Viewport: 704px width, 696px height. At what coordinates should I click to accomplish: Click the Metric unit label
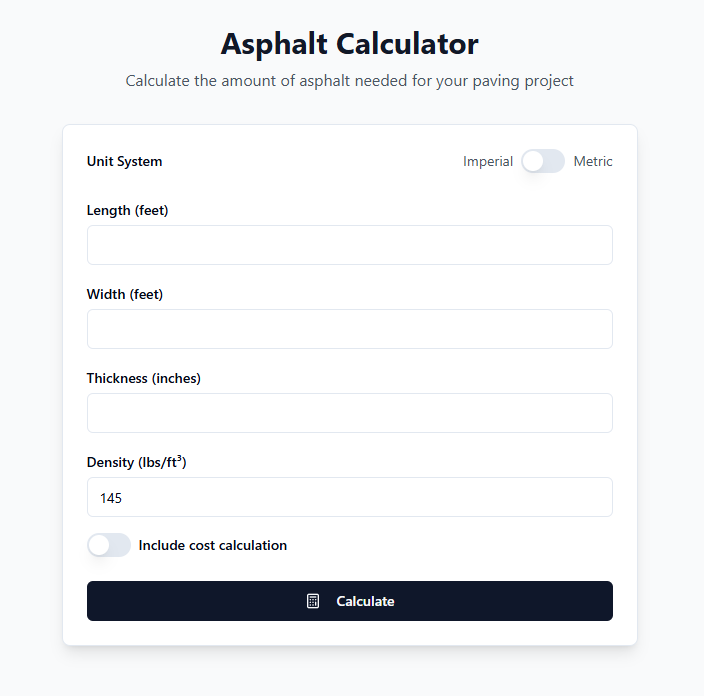tap(593, 161)
